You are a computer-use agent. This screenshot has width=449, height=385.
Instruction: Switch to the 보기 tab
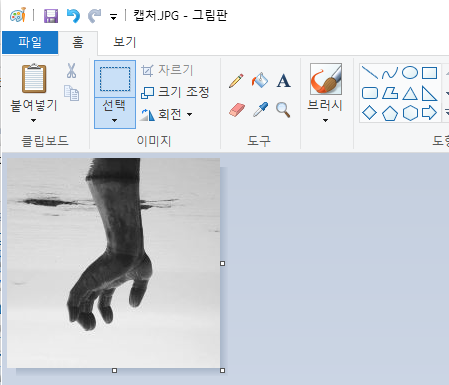[x=124, y=42]
